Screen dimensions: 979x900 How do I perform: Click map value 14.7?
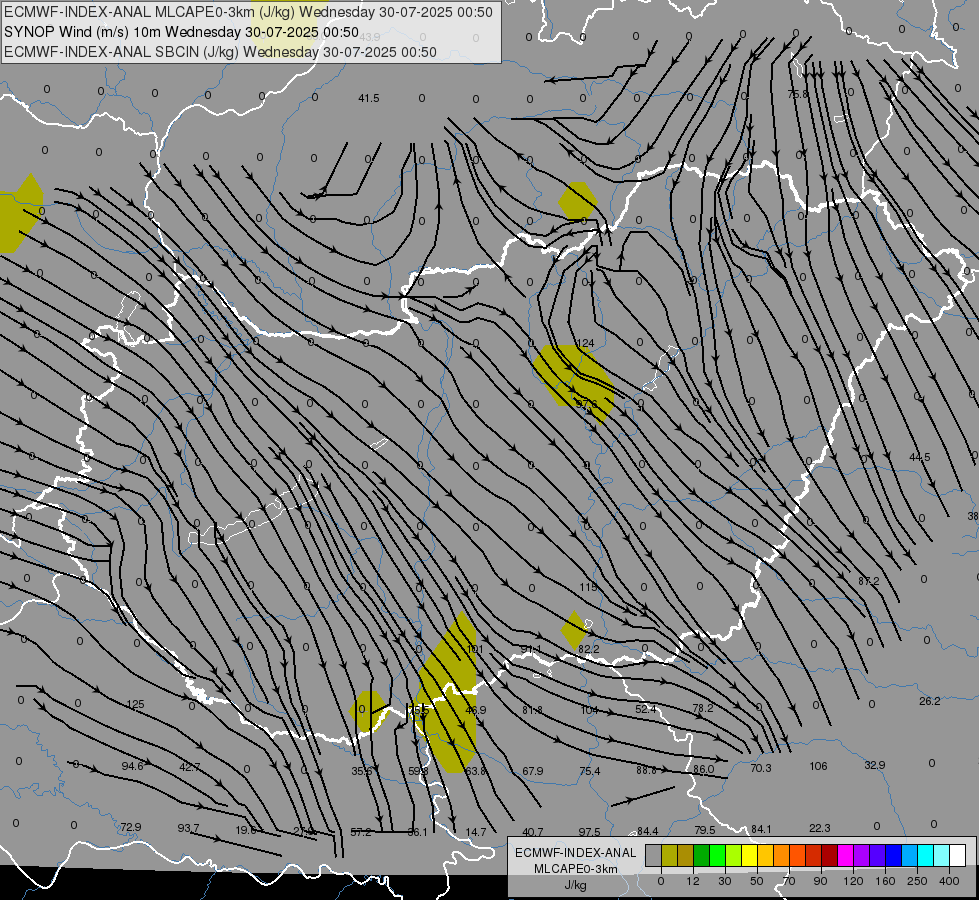tap(476, 831)
